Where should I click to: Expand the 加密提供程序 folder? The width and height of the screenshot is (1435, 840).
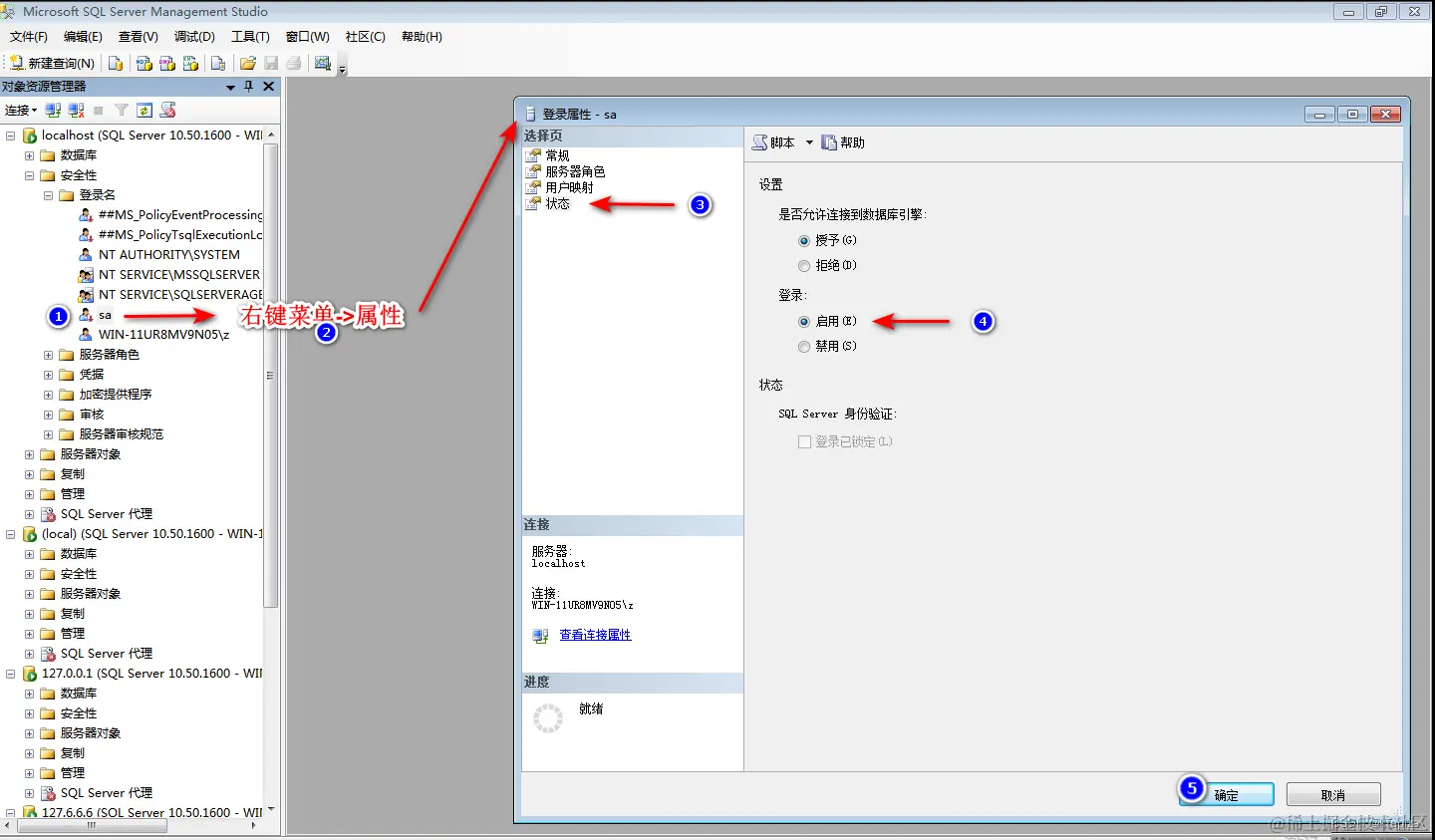click(x=48, y=395)
